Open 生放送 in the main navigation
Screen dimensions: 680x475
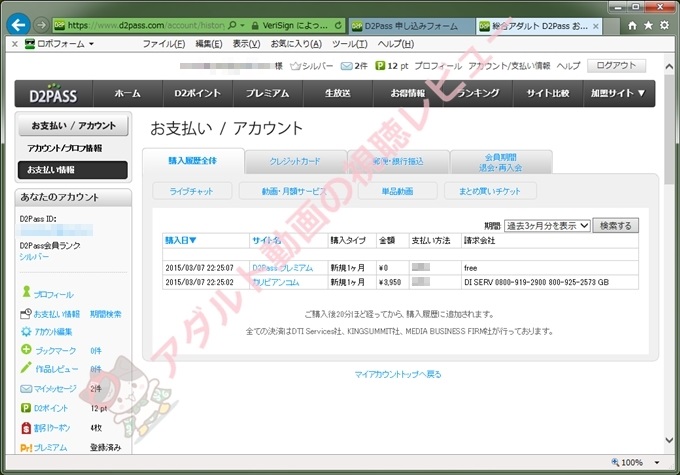(x=338, y=93)
